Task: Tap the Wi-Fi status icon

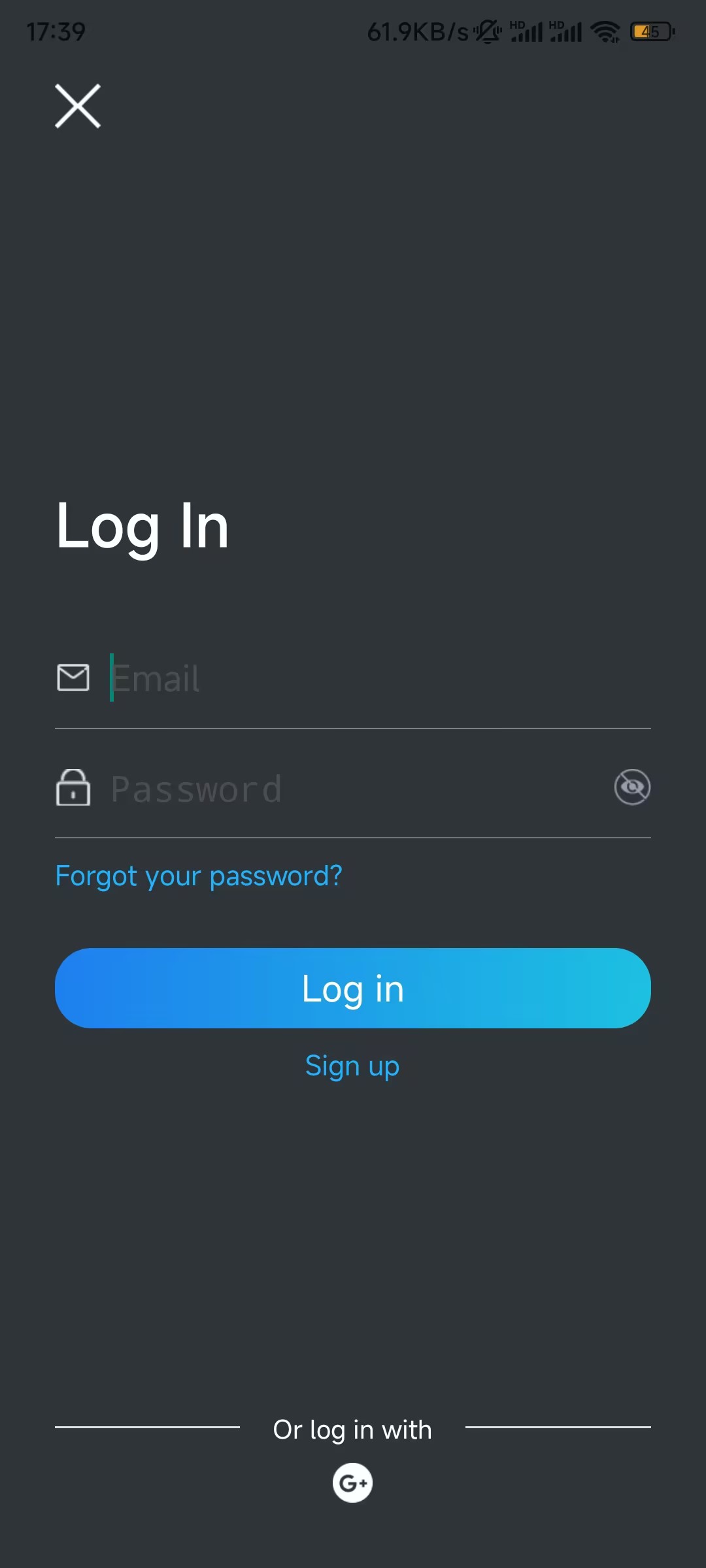Action: pyautogui.click(x=606, y=31)
